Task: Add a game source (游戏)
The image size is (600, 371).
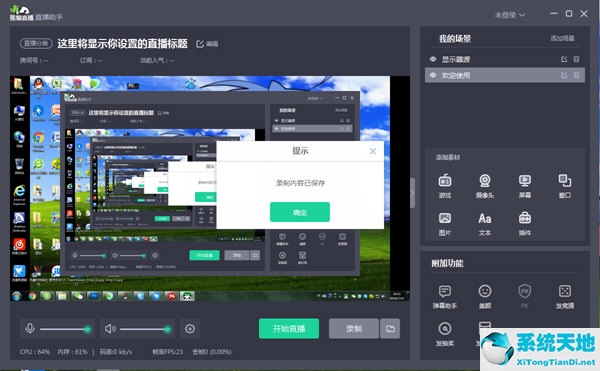Action: click(x=445, y=186)
